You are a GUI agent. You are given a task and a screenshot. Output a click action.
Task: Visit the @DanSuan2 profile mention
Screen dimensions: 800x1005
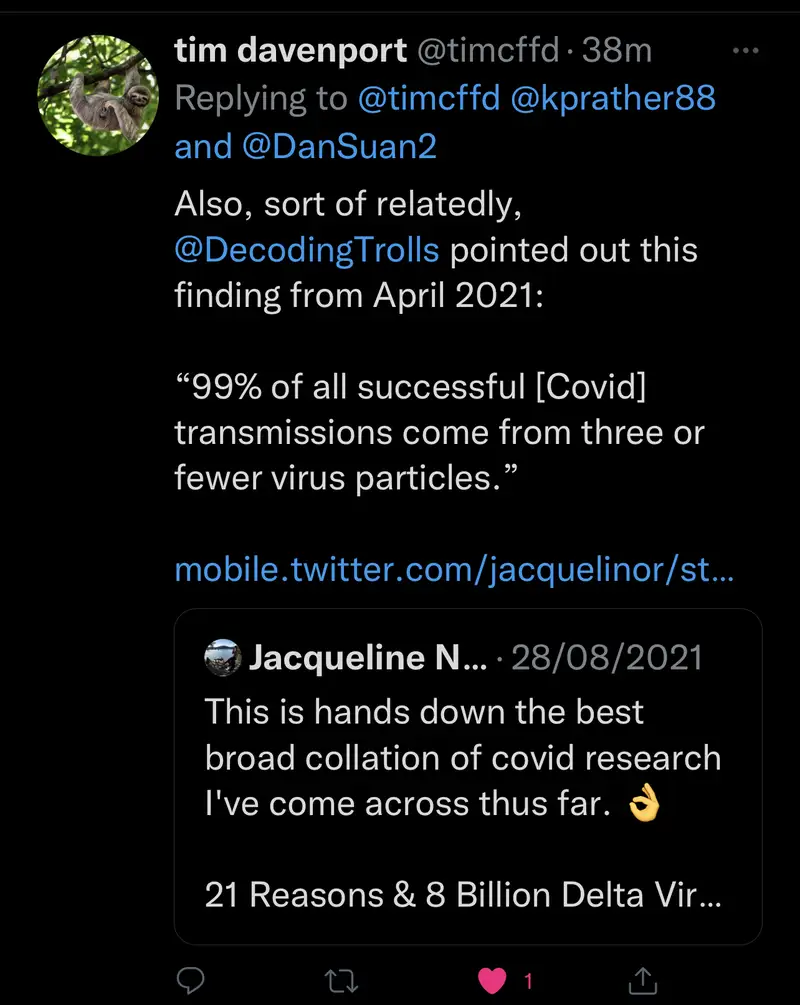point(339,147)
